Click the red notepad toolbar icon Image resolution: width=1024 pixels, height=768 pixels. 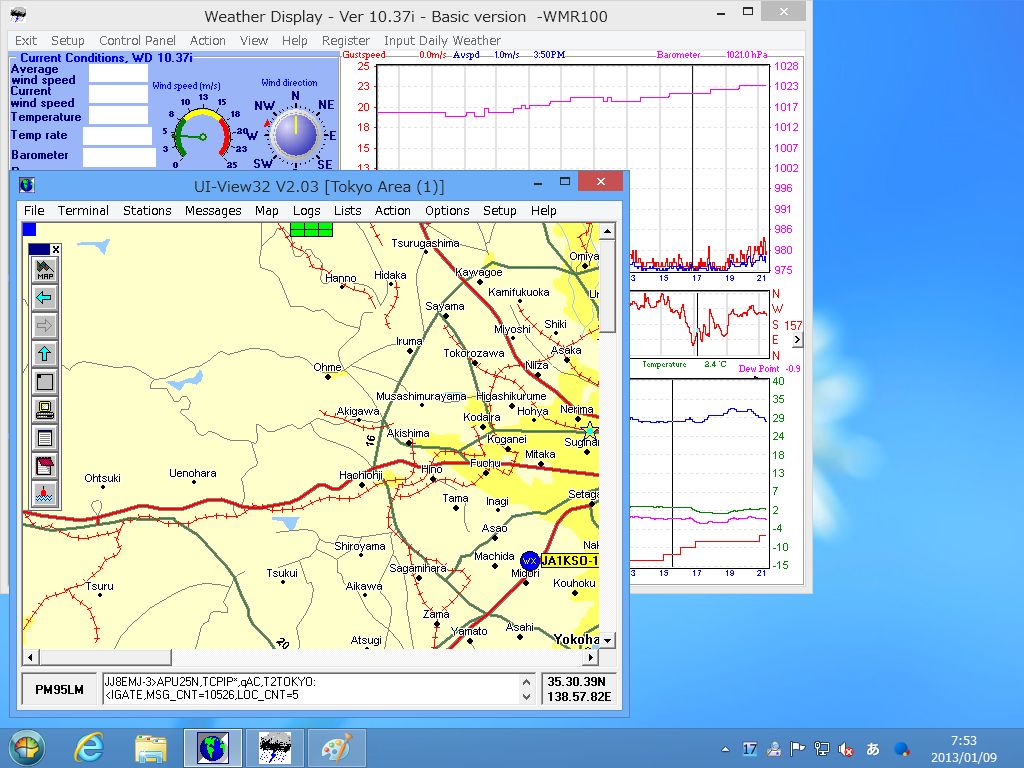click(x=45, y=465)
